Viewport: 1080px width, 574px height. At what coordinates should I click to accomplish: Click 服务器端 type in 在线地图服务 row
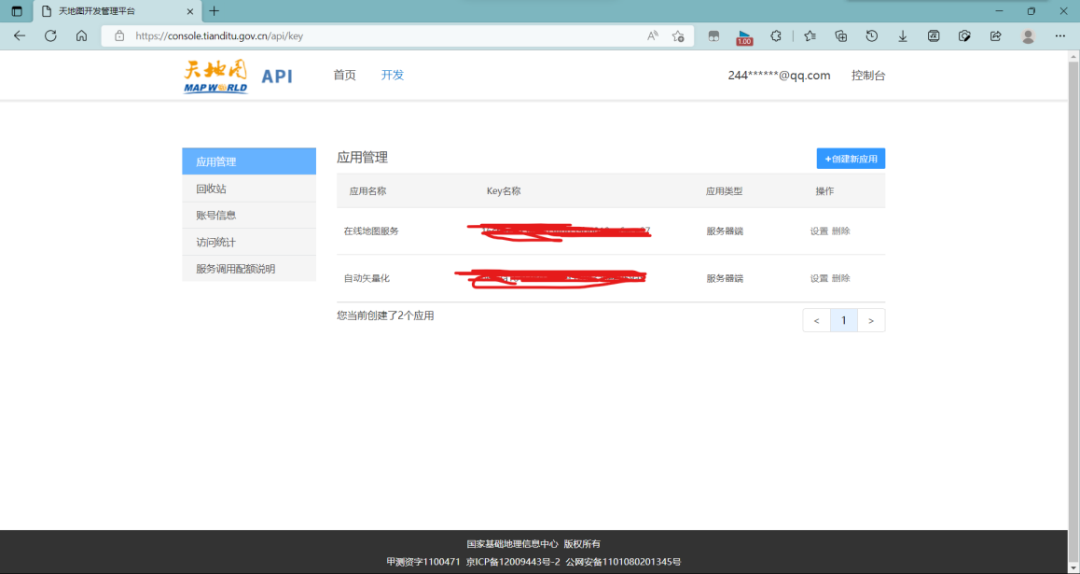[x=725, y=231]
